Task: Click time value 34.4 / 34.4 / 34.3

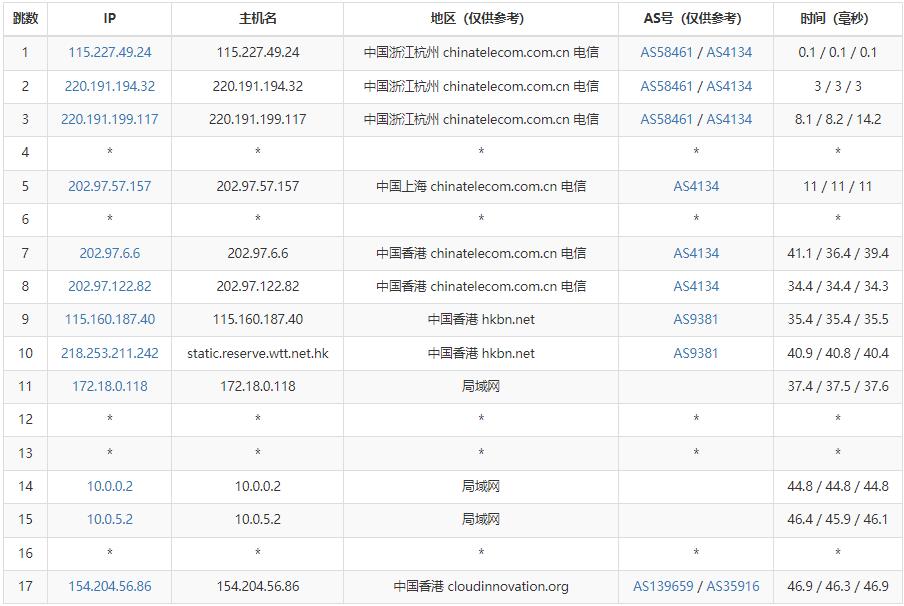Action: (x=838, y=286)
